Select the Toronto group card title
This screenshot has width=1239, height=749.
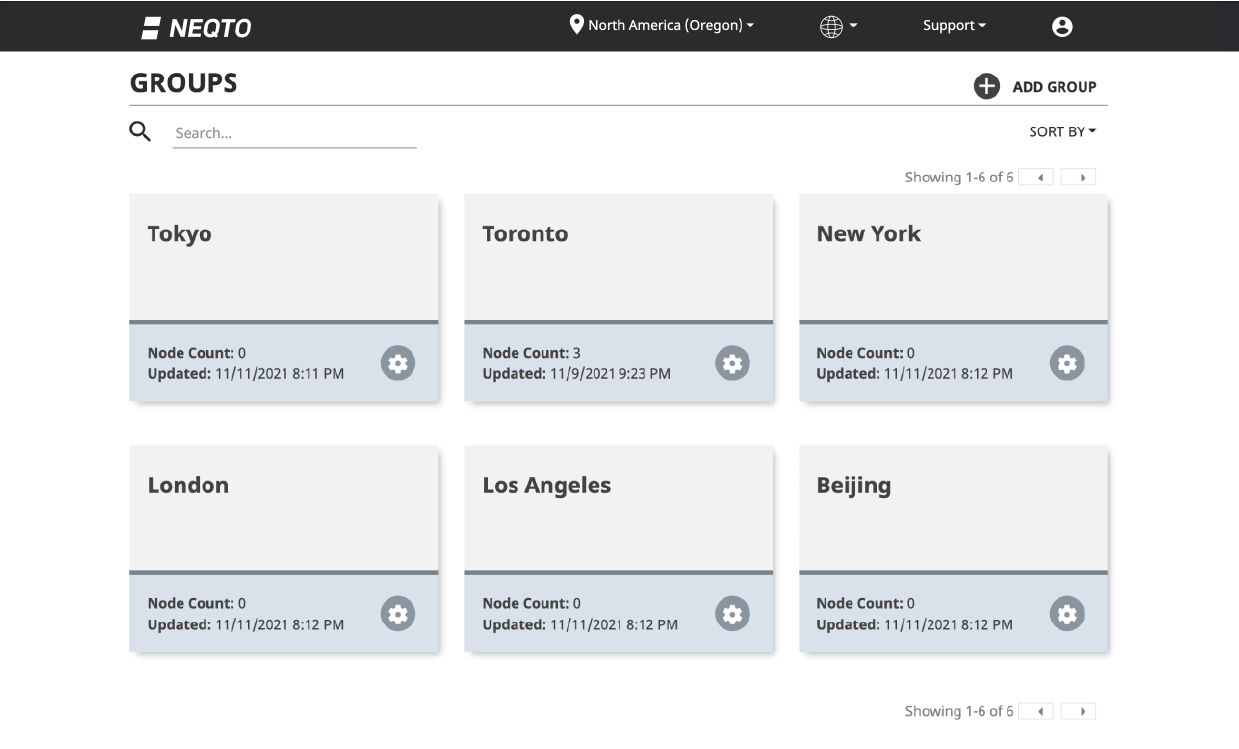pyautogui.click(x=524, y=233)
